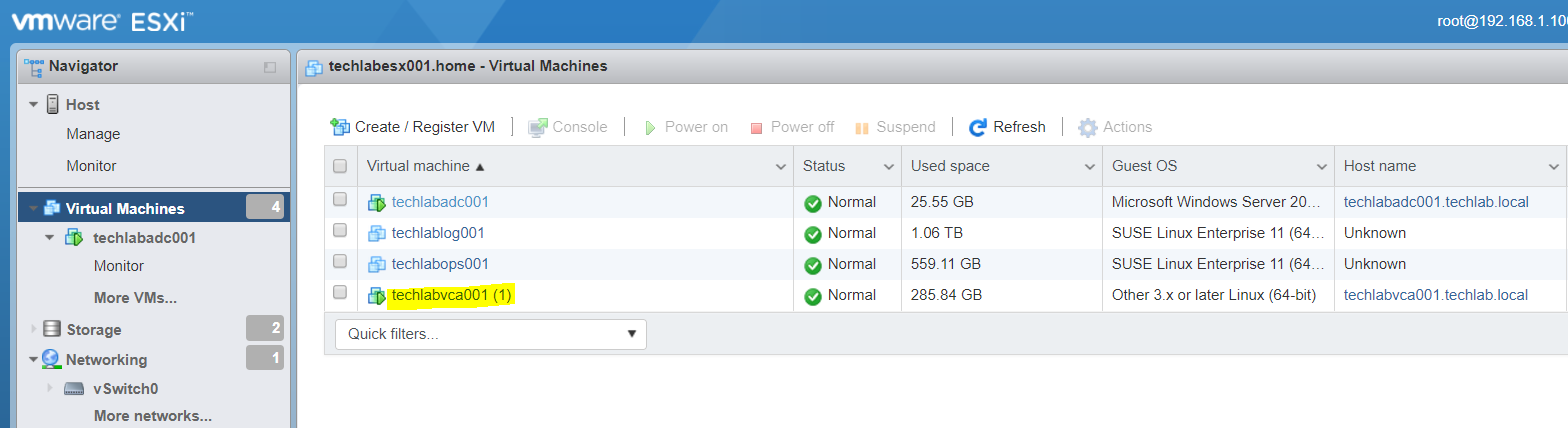
Task: Click the Refresh arrow icon
Action: [978, 127]
